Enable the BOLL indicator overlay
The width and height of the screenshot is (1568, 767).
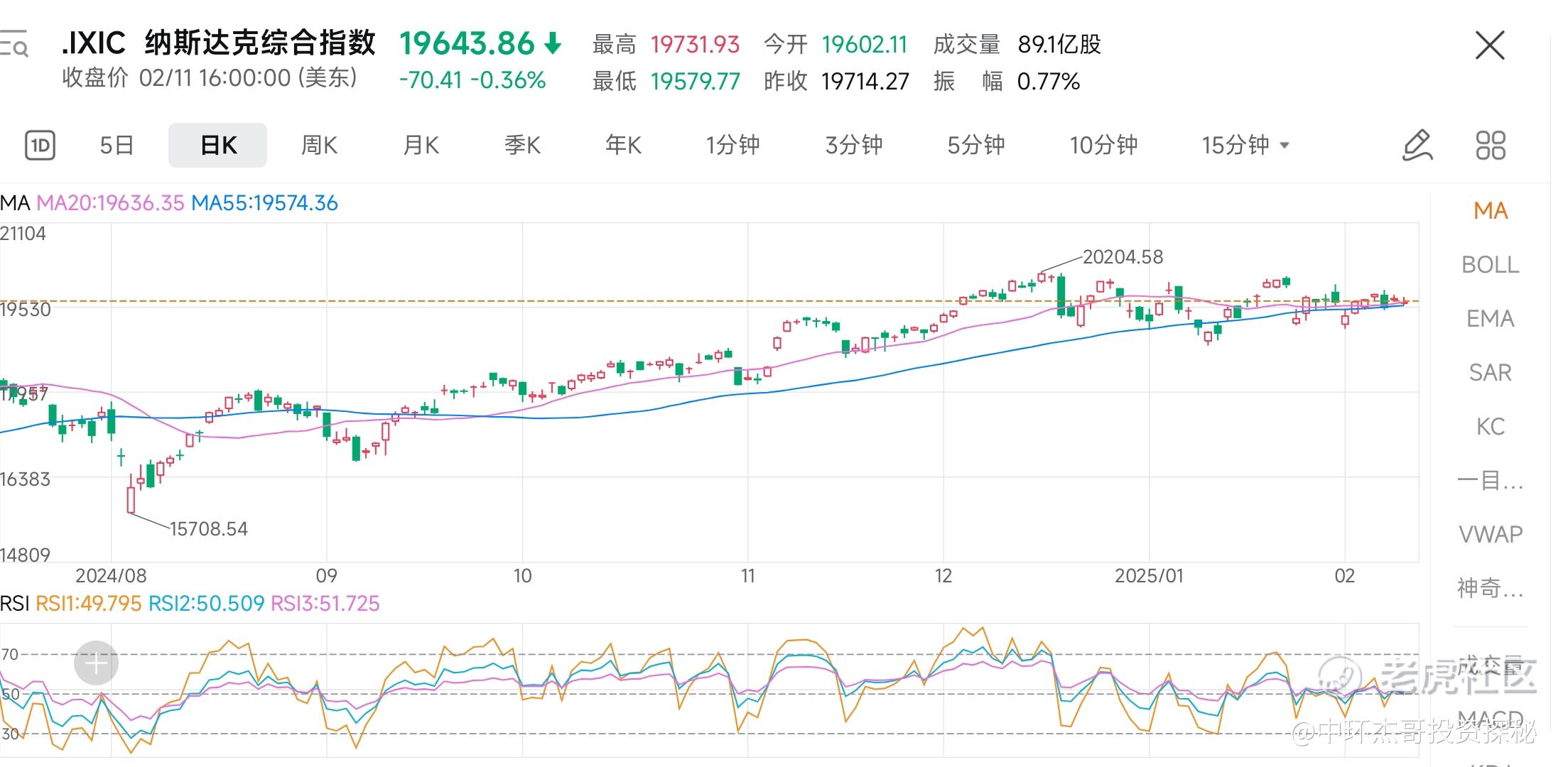click(1490, 265)
